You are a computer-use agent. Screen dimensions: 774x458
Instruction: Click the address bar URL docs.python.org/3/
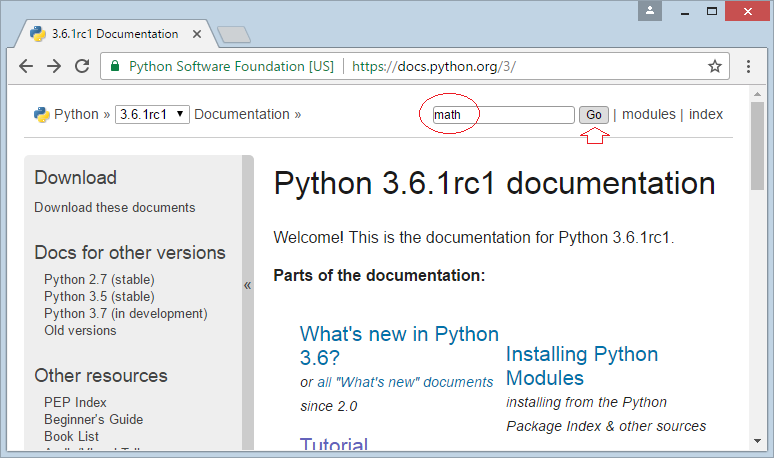[x=433, y=66]
